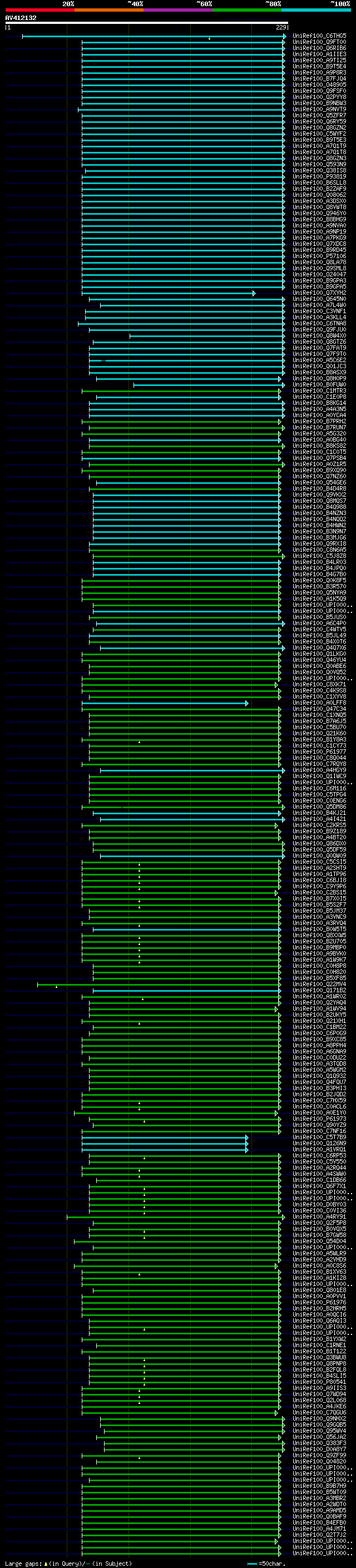Image resolution: width=356 pixels, height=1568 pixels.
Task: Select hit label UniRef100_B9B7H9
Action: point(319,1486)
